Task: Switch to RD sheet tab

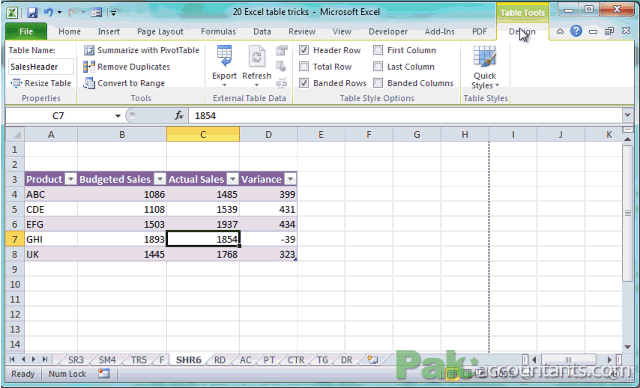Action: tap(220, 360)
